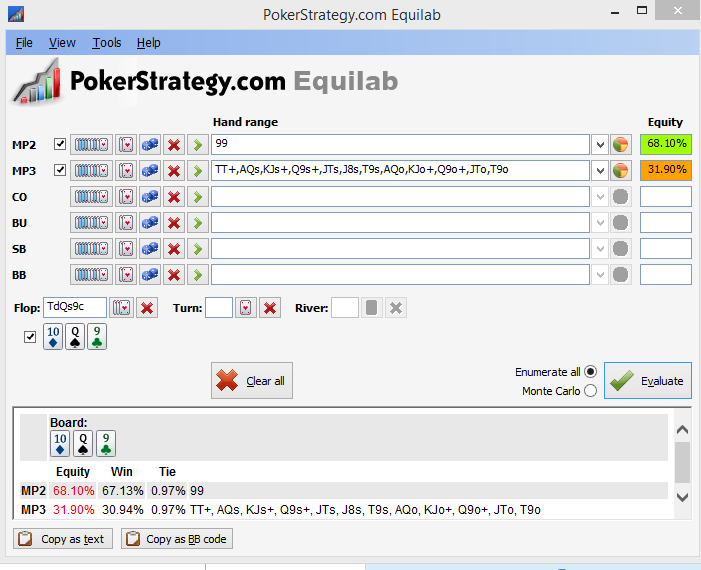Select Monte Carlo radio option
The height and width of the screenshot is (570, 701).
(591, 391)
